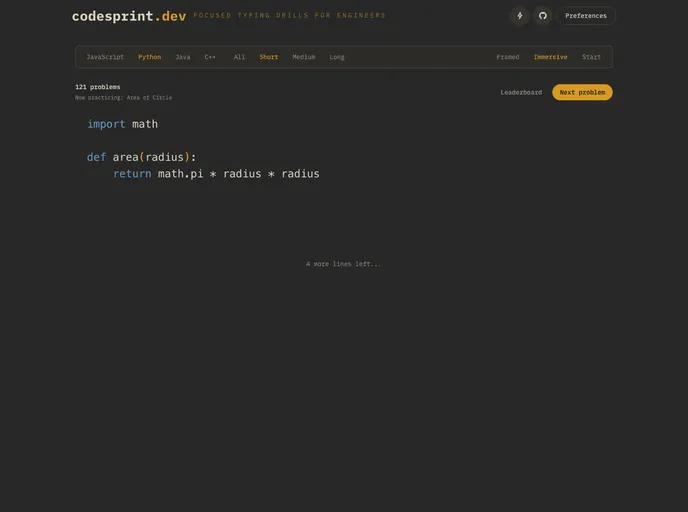Switch to Immersive view mode

(550, 57)
